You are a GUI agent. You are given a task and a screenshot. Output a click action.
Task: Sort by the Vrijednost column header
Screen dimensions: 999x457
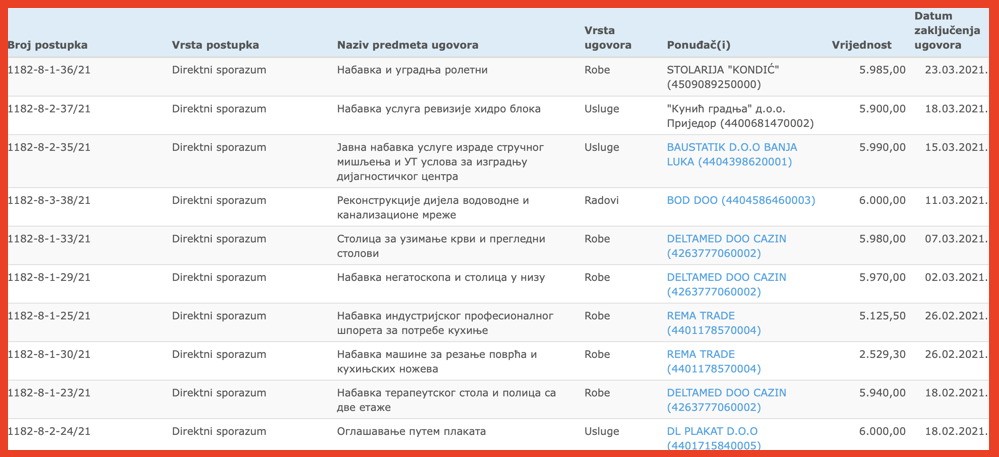click(862, 45)
